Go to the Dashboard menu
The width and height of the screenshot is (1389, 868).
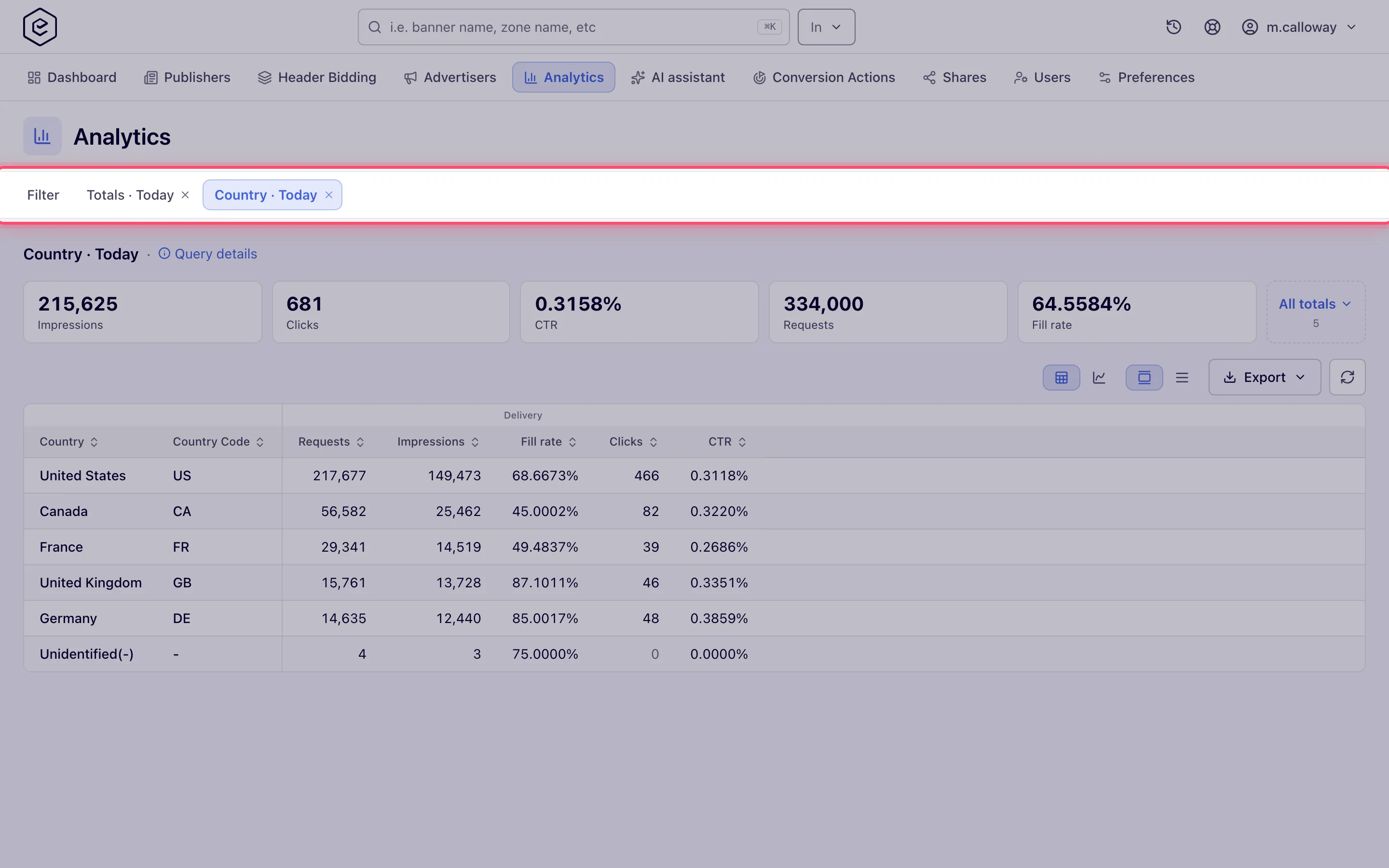click(x=72, y=78)
